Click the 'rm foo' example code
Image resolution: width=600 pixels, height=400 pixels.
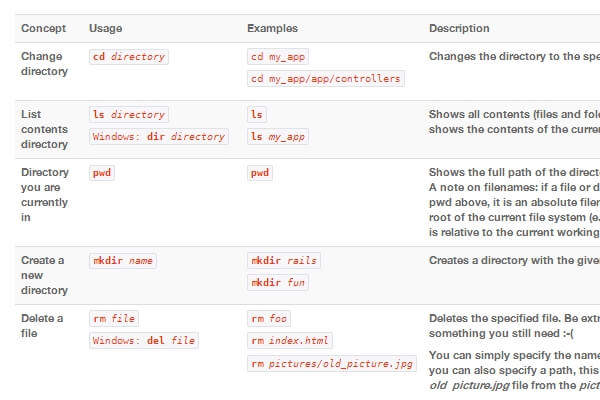tap(269, 319)
